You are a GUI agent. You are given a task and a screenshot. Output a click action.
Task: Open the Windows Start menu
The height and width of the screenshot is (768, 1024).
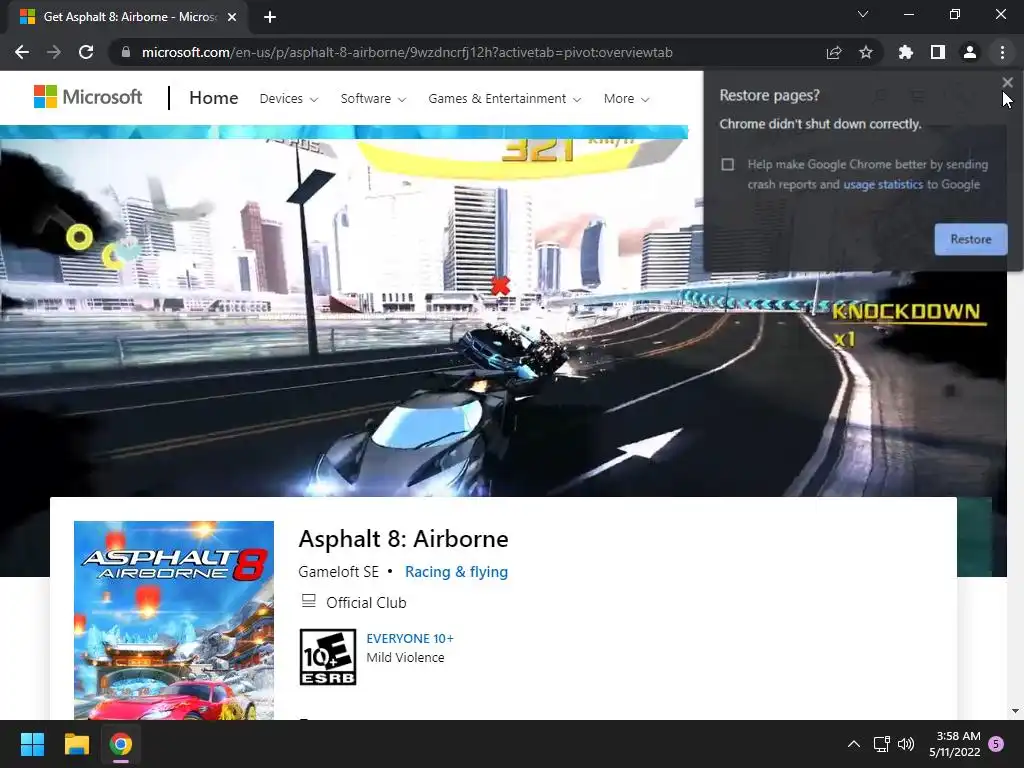pos(32,744)
